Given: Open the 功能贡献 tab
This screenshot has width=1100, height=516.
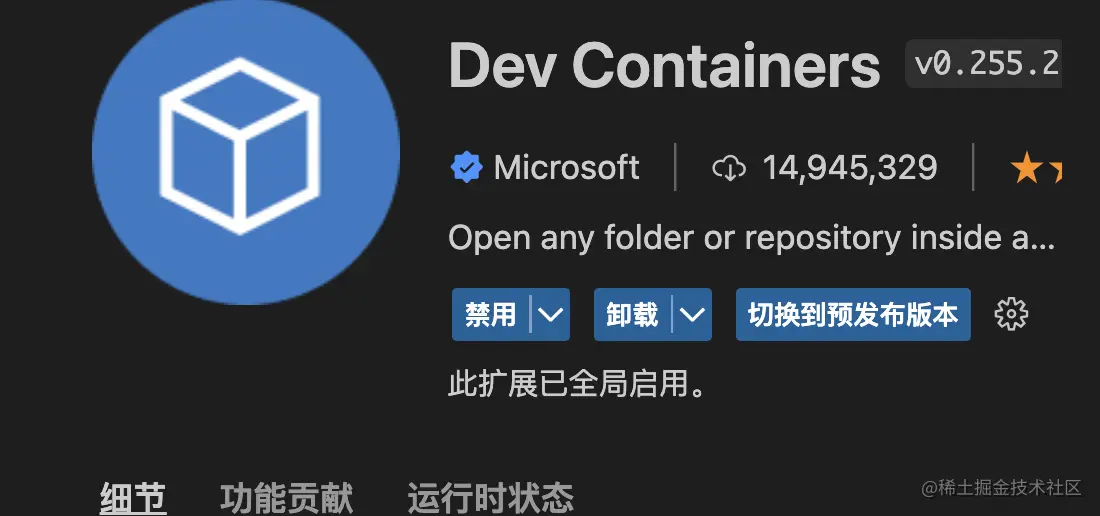Looking at the screenshot, I should pyautogui.click(x=286, y=498).
